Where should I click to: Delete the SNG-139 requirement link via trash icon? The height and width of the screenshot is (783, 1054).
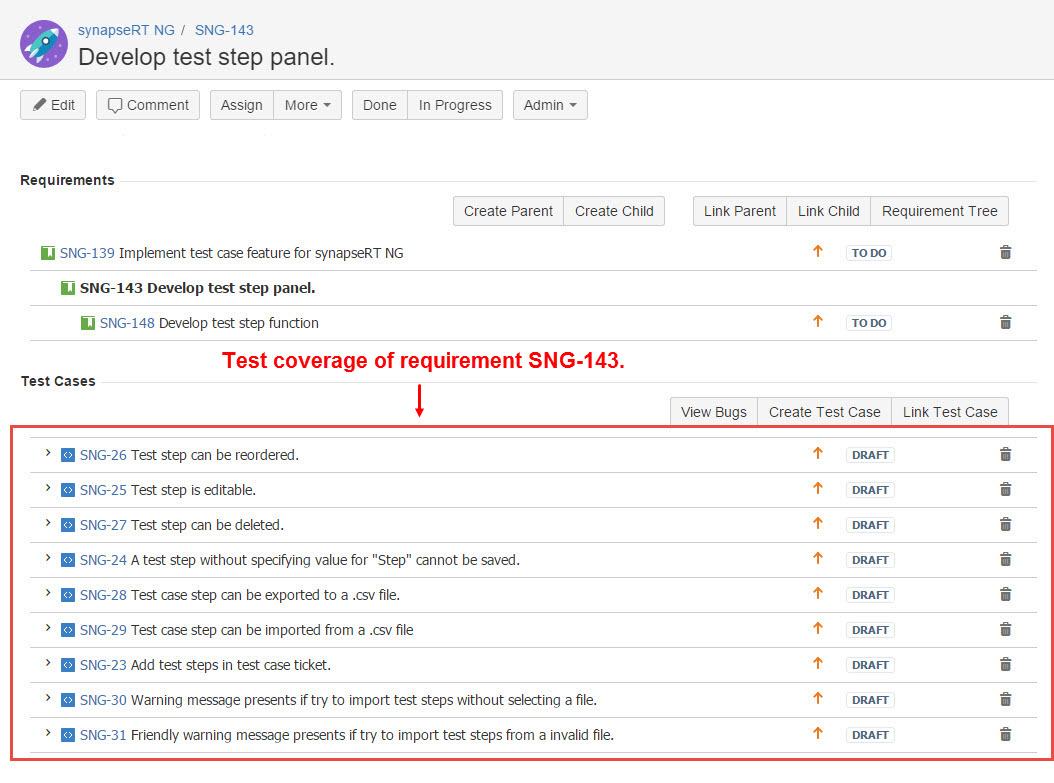[x=1005, y=253]
